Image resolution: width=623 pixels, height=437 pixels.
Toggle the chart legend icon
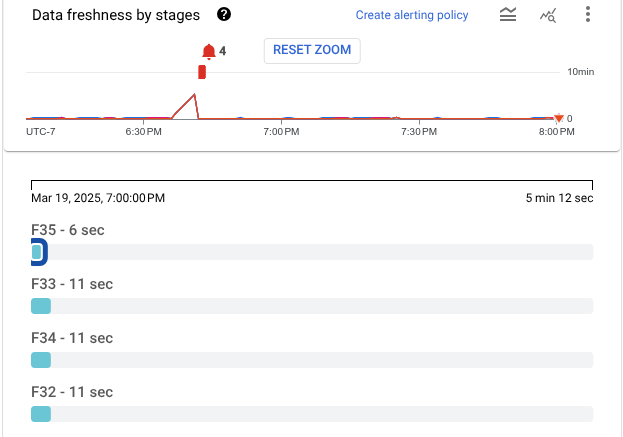(508, 15)
